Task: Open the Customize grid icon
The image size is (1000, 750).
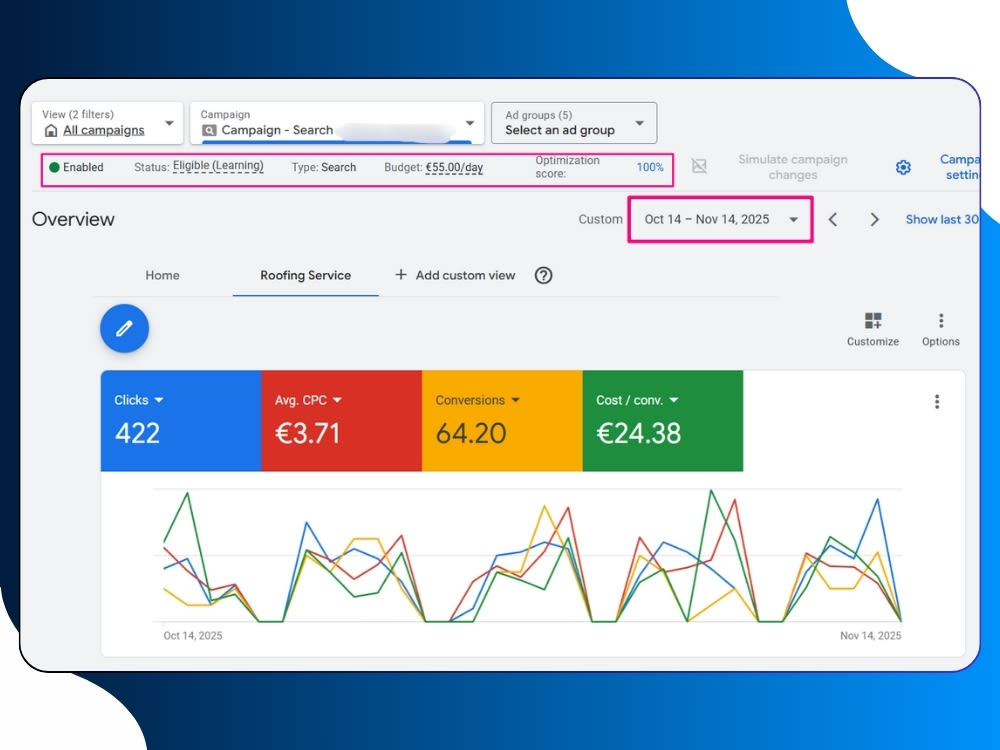Action: click(x=872, y=320)
